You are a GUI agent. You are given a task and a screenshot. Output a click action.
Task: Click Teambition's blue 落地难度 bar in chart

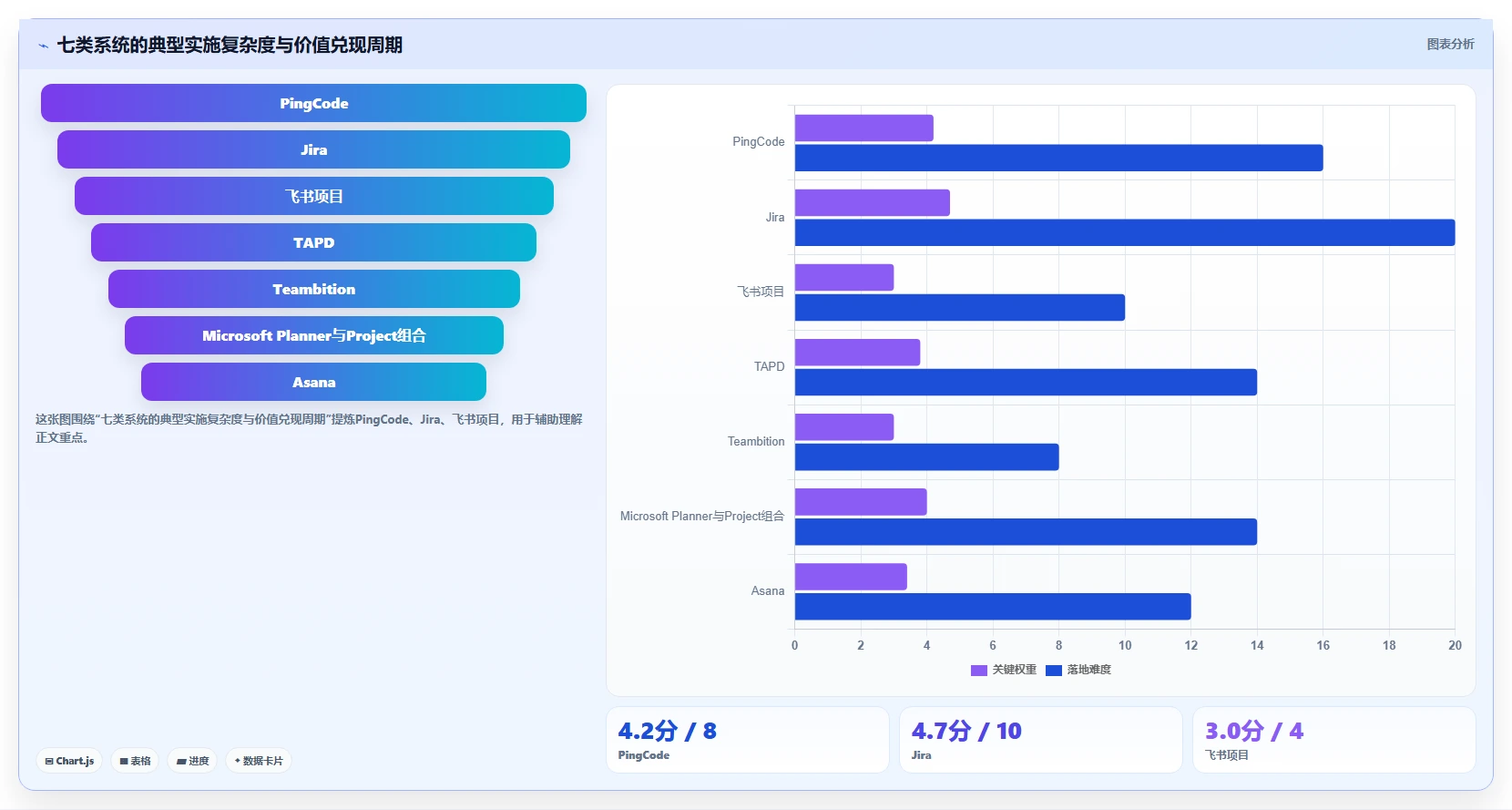[926, 456]
